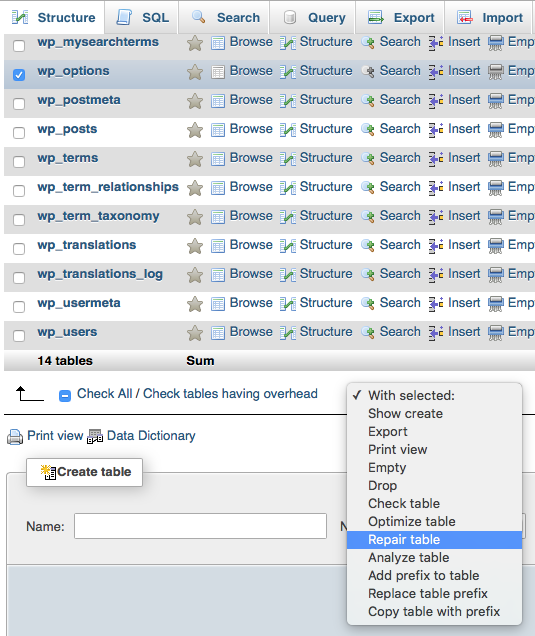
Task: Uncheck the wp_options checkbox
Action: pos(19,75)
